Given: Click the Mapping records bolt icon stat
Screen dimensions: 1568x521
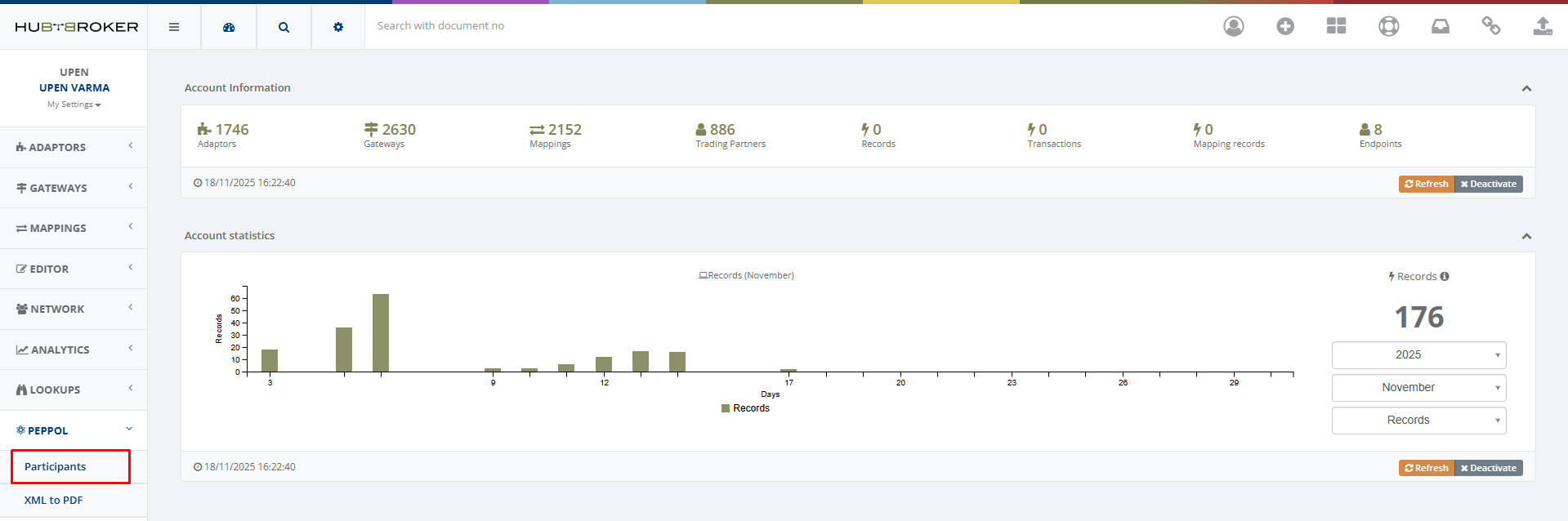Looking at the screenshot, I should click(1197, 129).
